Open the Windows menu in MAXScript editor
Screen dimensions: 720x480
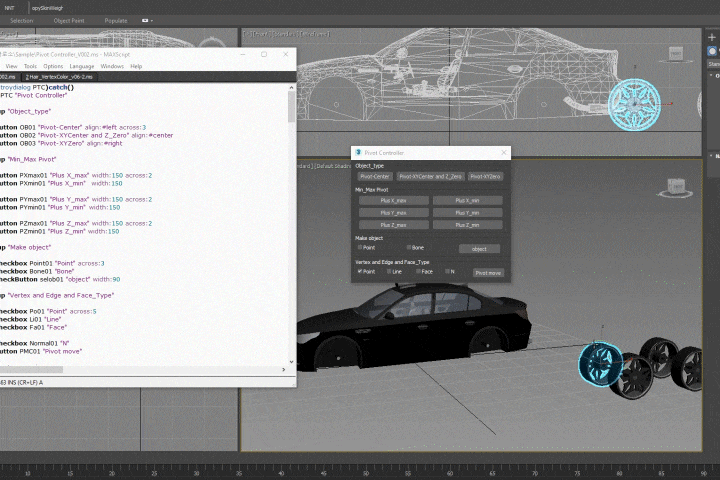tap(112, 66)
